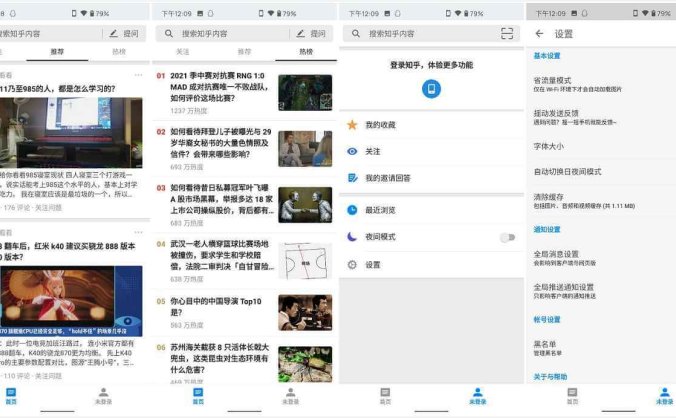Tap 清除缓存 to clear the cache
This screenshot has height=418, width=676.
(601, 201)
